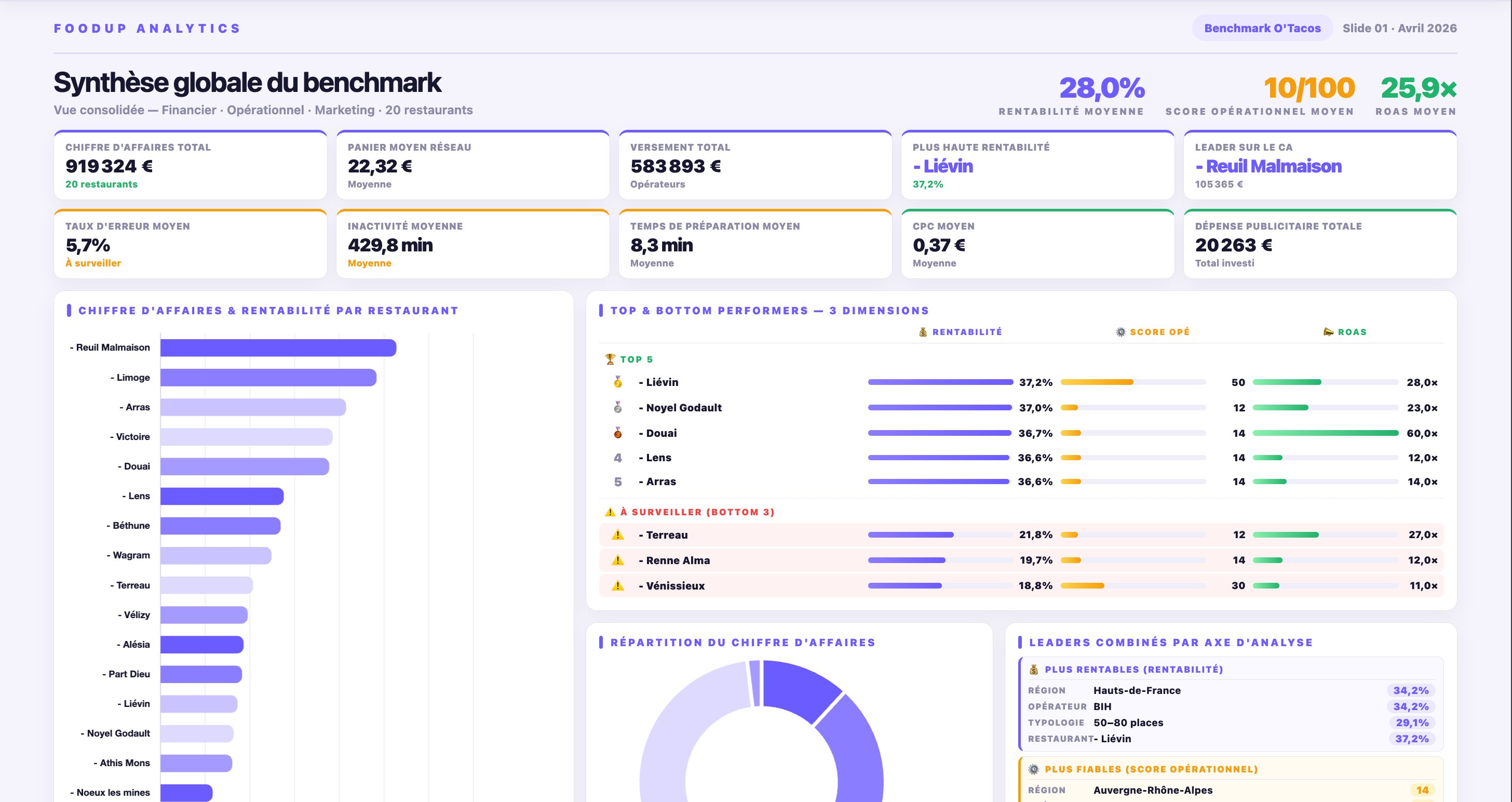Click the Part Dieu bar label

(126, 674)
